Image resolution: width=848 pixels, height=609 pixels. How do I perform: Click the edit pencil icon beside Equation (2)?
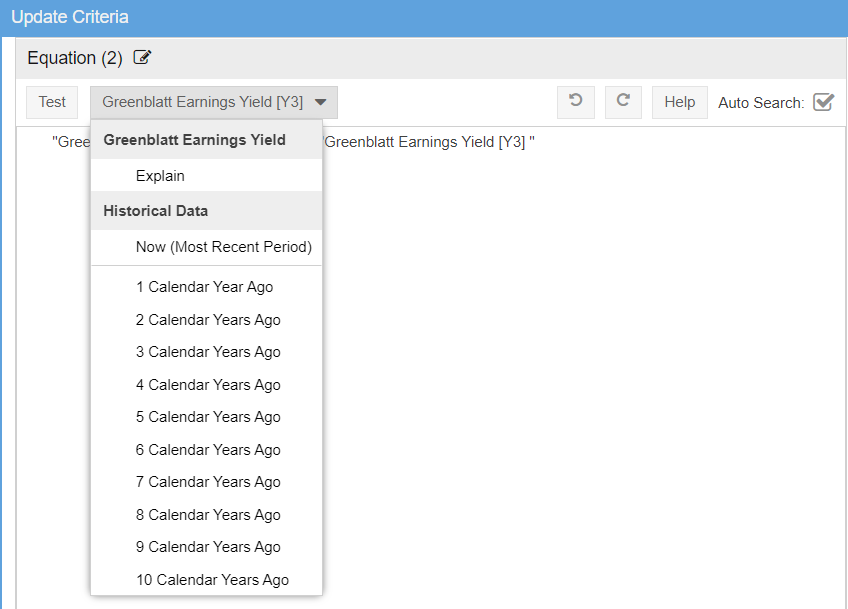[x=142, y=57]
